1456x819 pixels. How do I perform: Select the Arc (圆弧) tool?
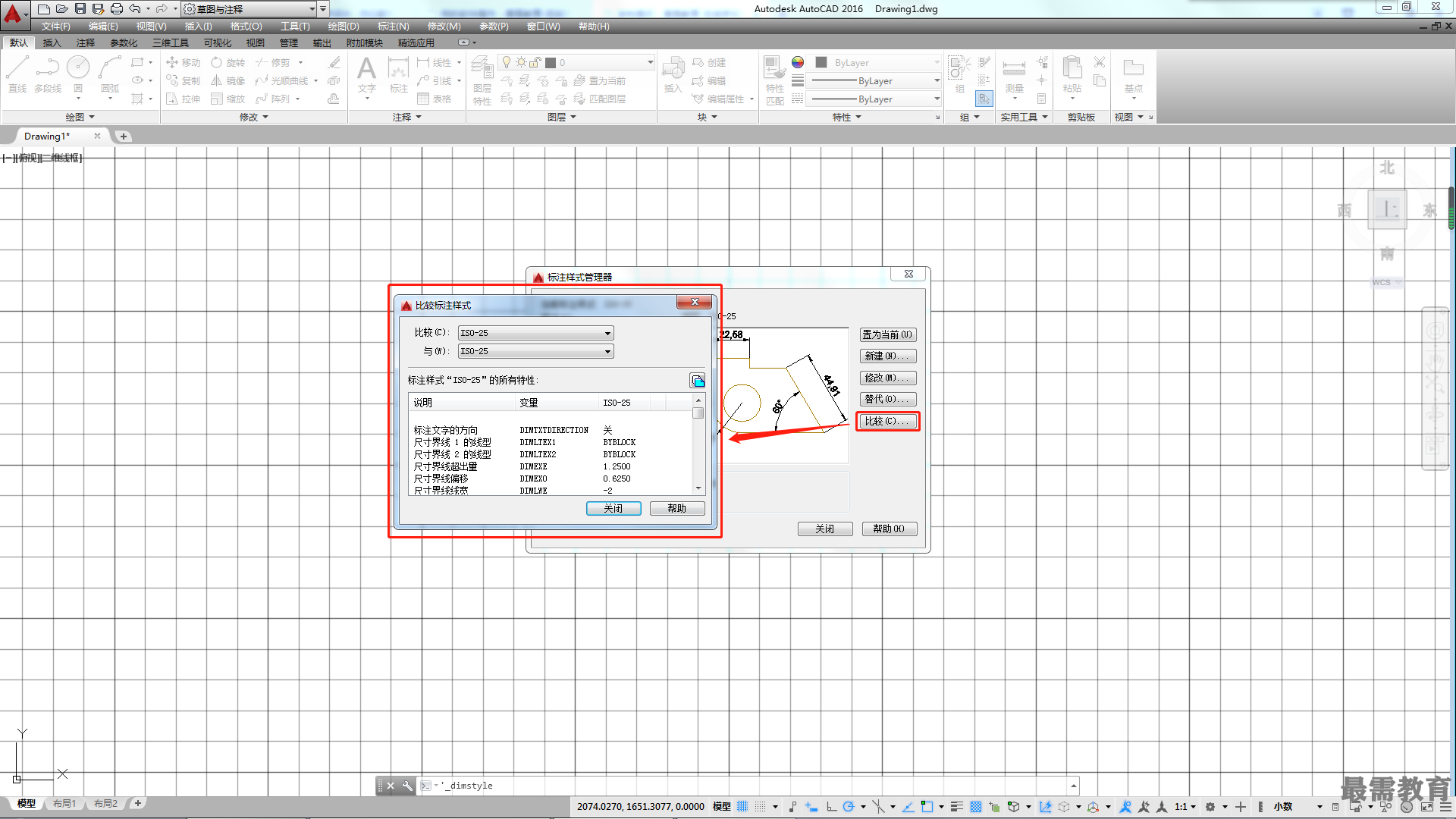[110, 74]
